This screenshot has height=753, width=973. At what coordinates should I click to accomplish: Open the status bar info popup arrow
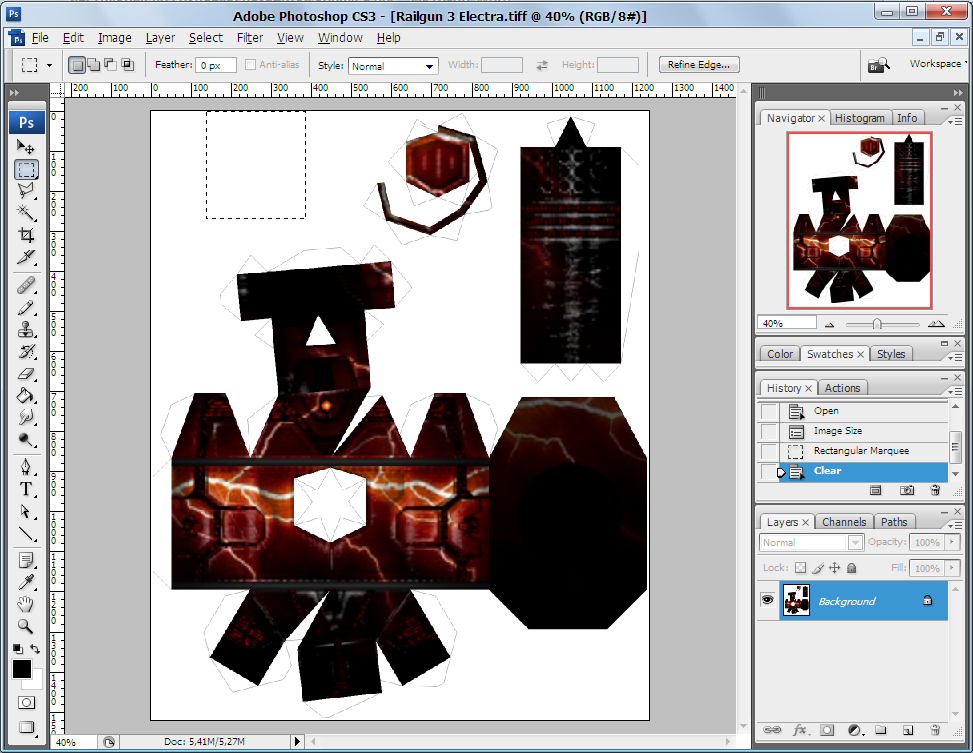pos(297,741)
